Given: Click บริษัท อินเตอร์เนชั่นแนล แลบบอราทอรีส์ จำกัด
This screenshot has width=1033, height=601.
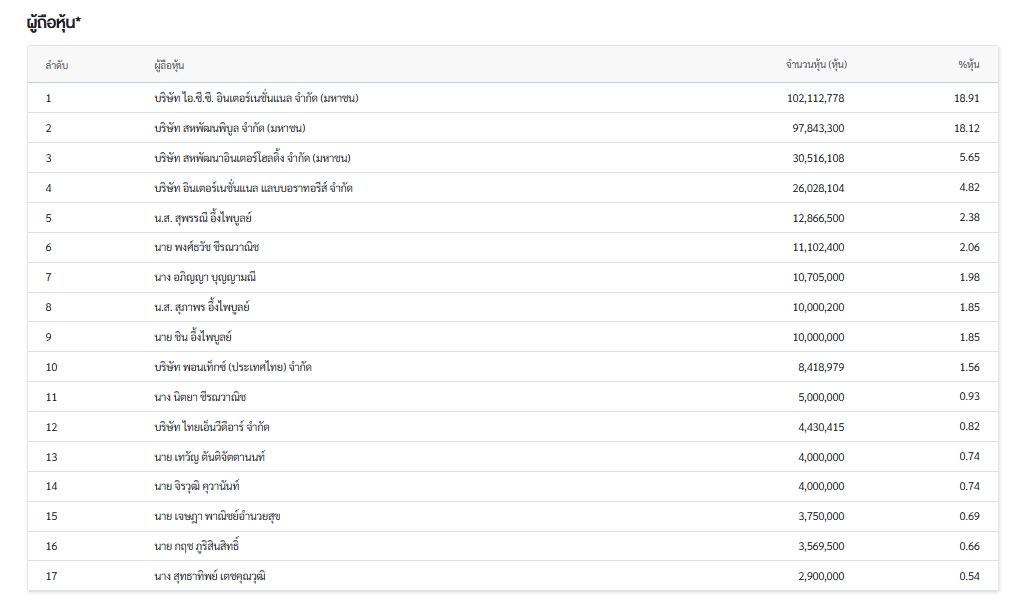Looking at the screenshot, I should click(x=253, y=188).
